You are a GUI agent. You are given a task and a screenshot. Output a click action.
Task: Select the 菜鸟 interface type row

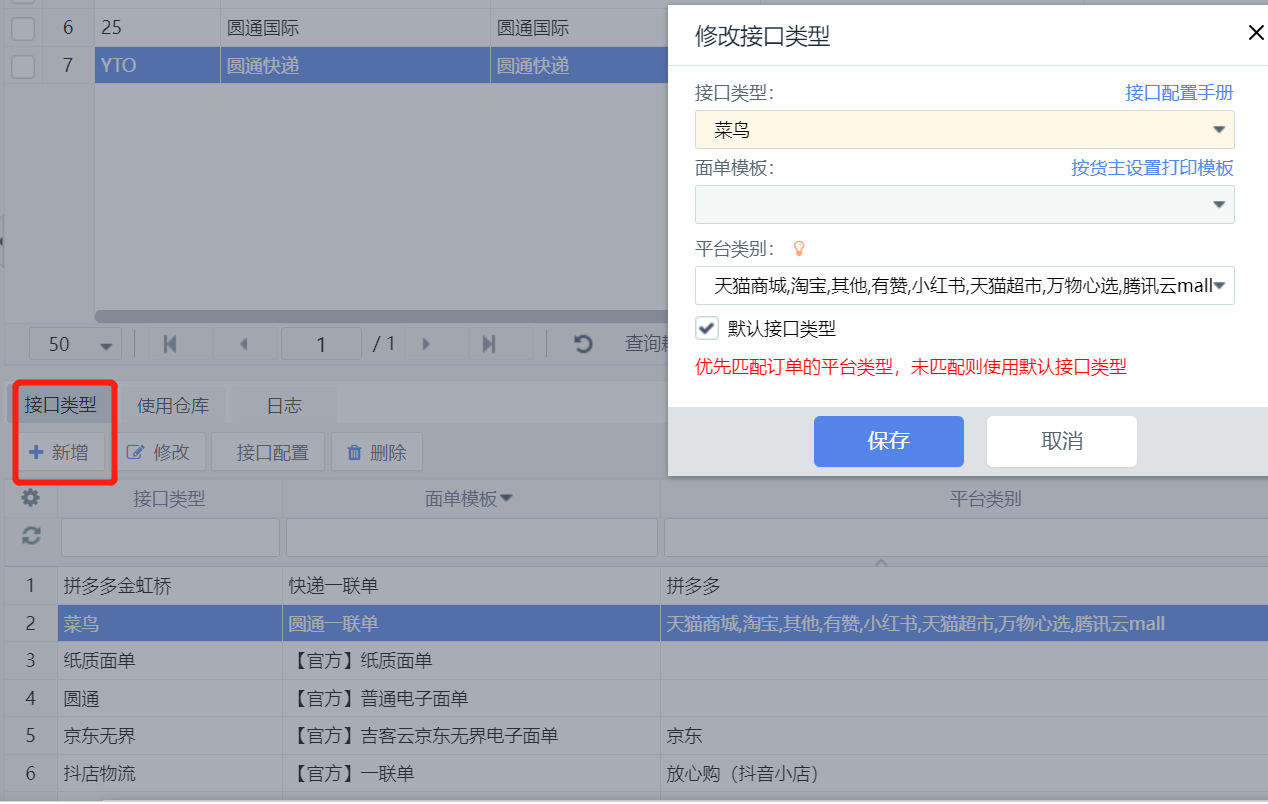(634, 623)
